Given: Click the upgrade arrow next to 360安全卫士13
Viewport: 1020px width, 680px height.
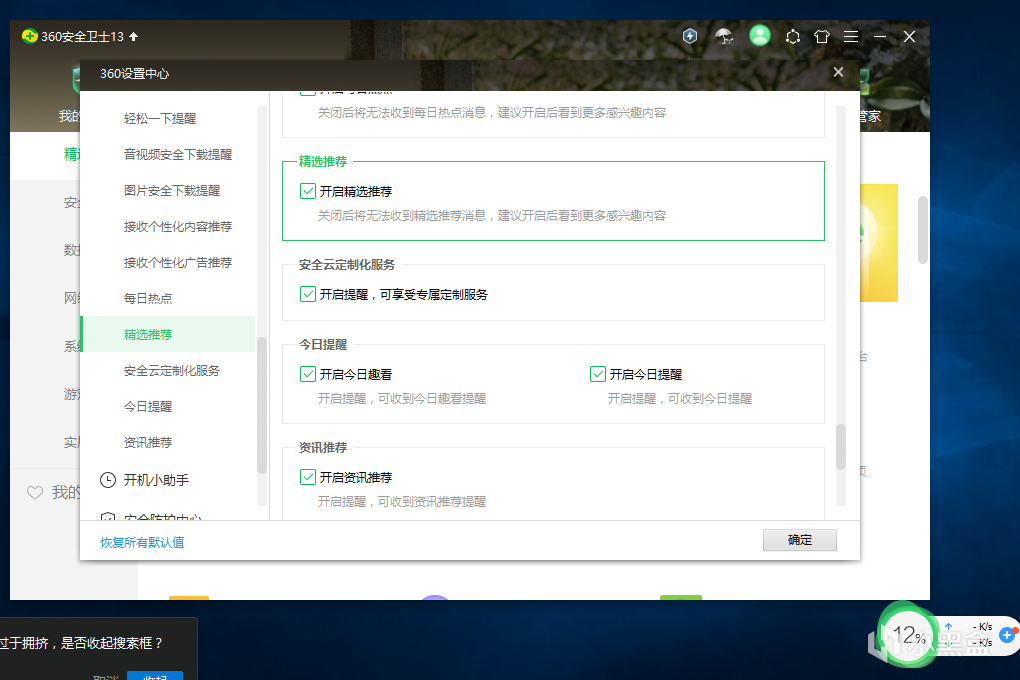Looking at the screenshot, I should 133,36.
